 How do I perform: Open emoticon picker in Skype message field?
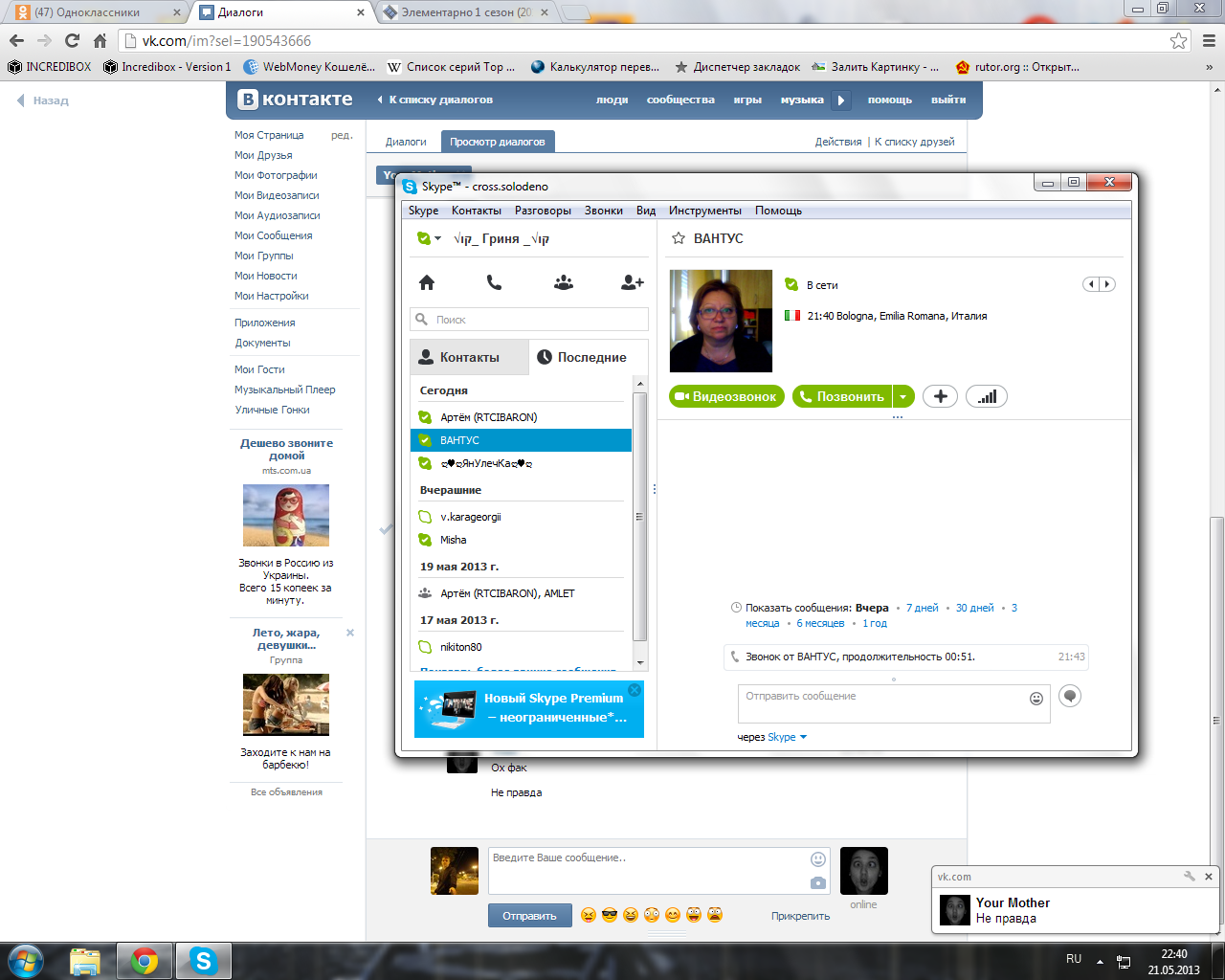click(x=1036, y=699)
